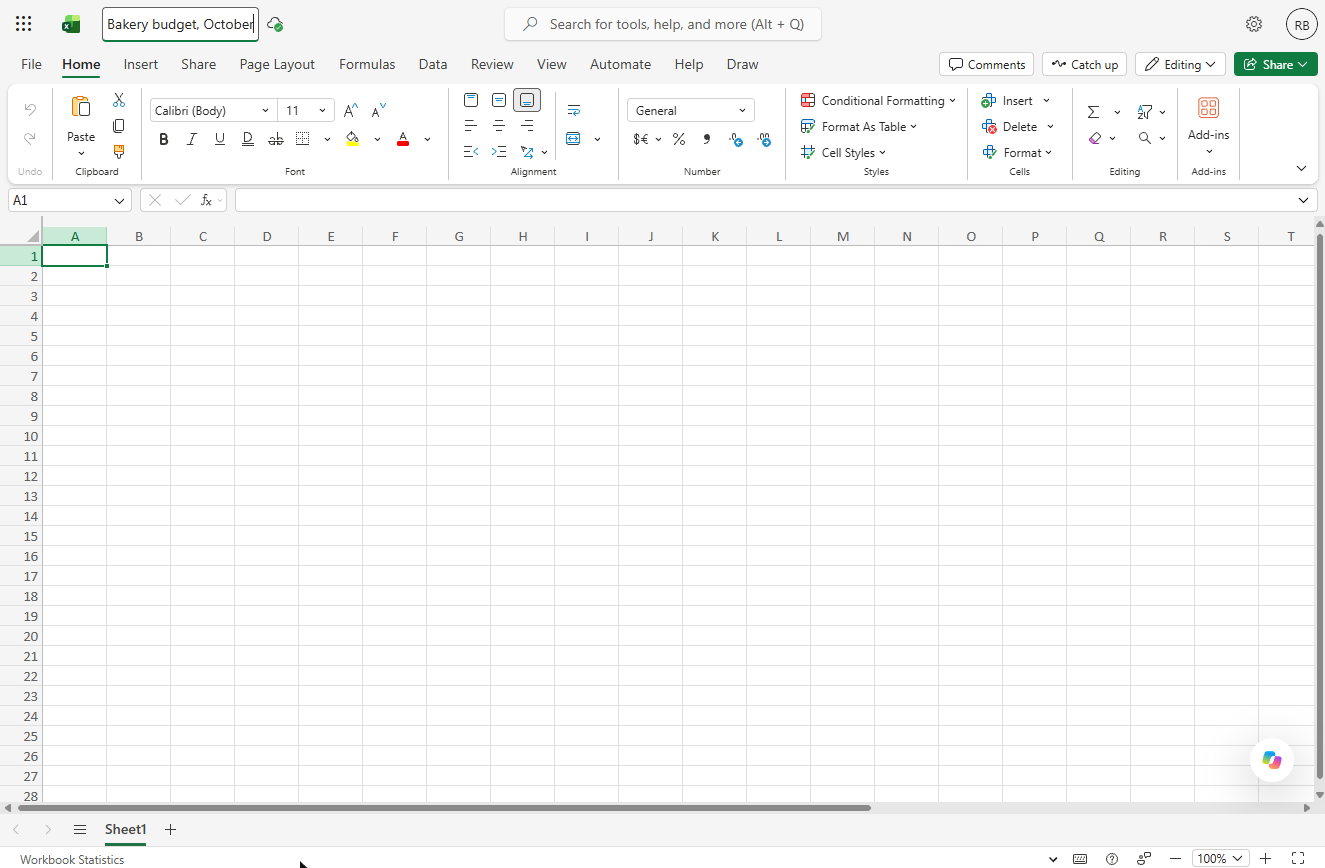Click the Clear eraser icon
Viewport: 1325px width, 868px height.
pyautogui.click(x=1095, y=138)
